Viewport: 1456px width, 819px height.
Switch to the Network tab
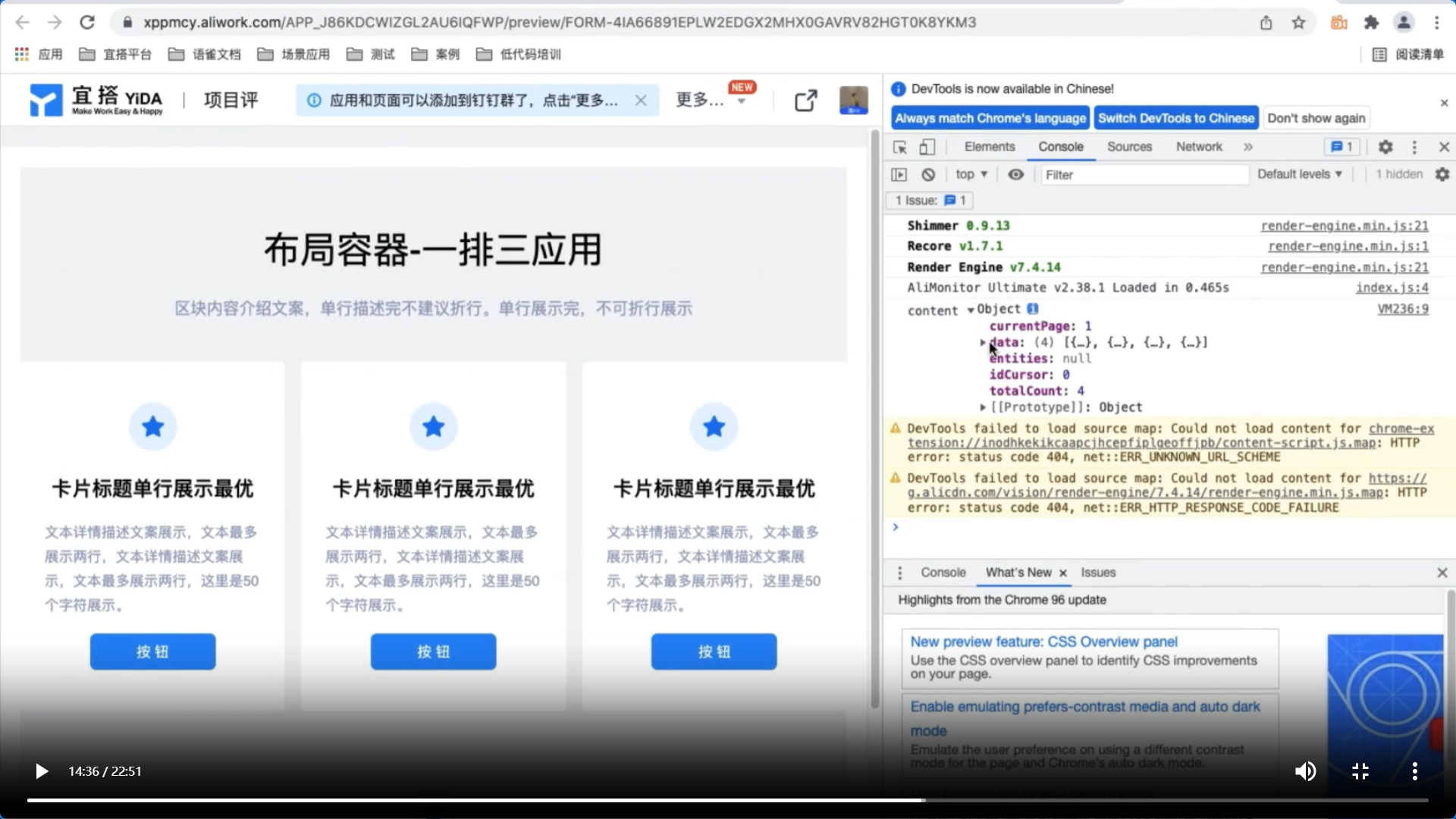click(x=1199, y=147)
